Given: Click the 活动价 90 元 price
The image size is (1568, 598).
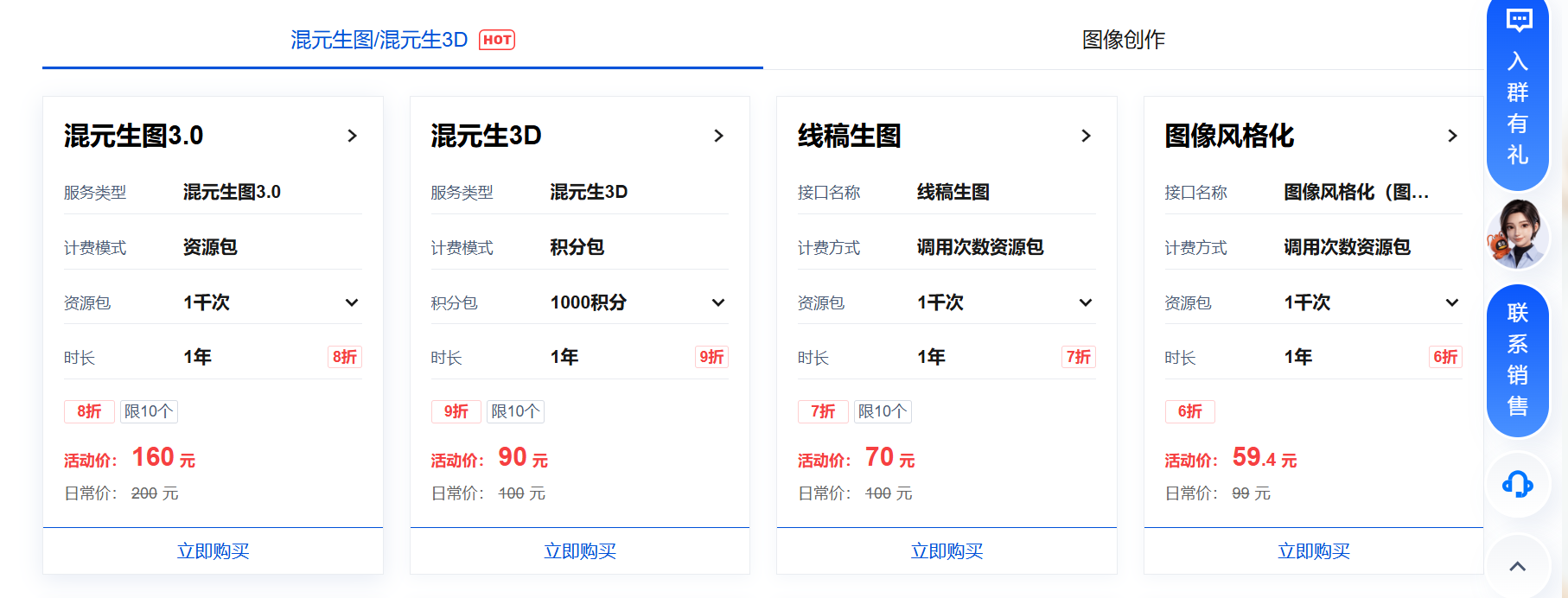Looking at the screenshot, I should 489,457.
